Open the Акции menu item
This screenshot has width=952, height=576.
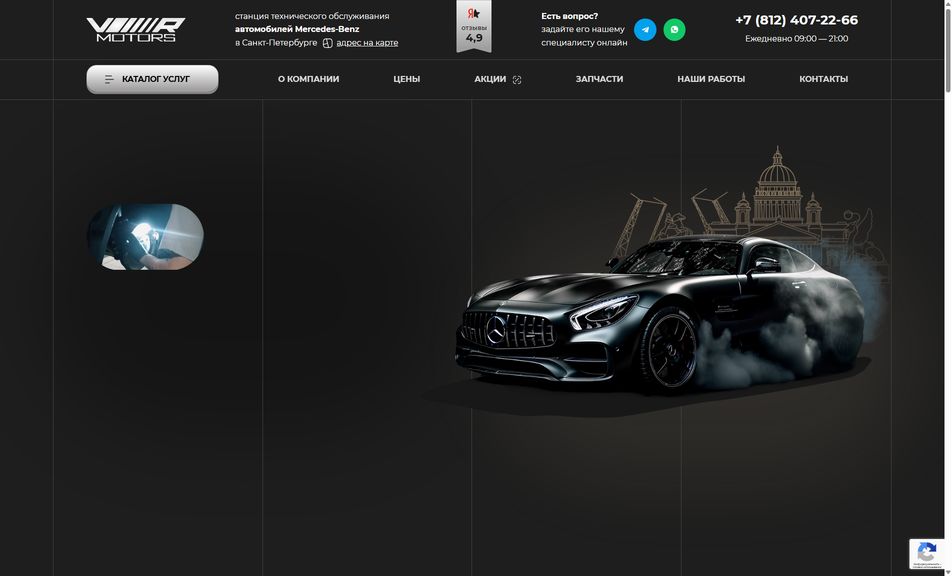pos(490,79)
